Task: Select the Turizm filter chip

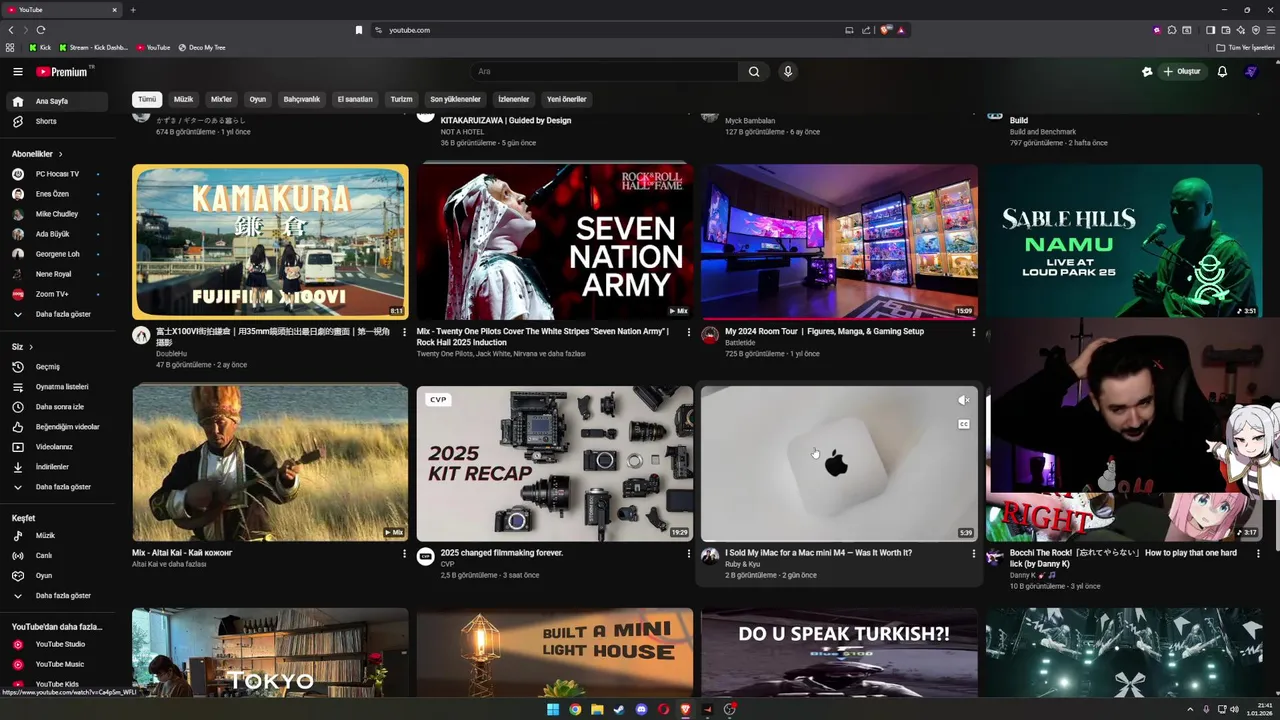Action: [x=401, y=99]
